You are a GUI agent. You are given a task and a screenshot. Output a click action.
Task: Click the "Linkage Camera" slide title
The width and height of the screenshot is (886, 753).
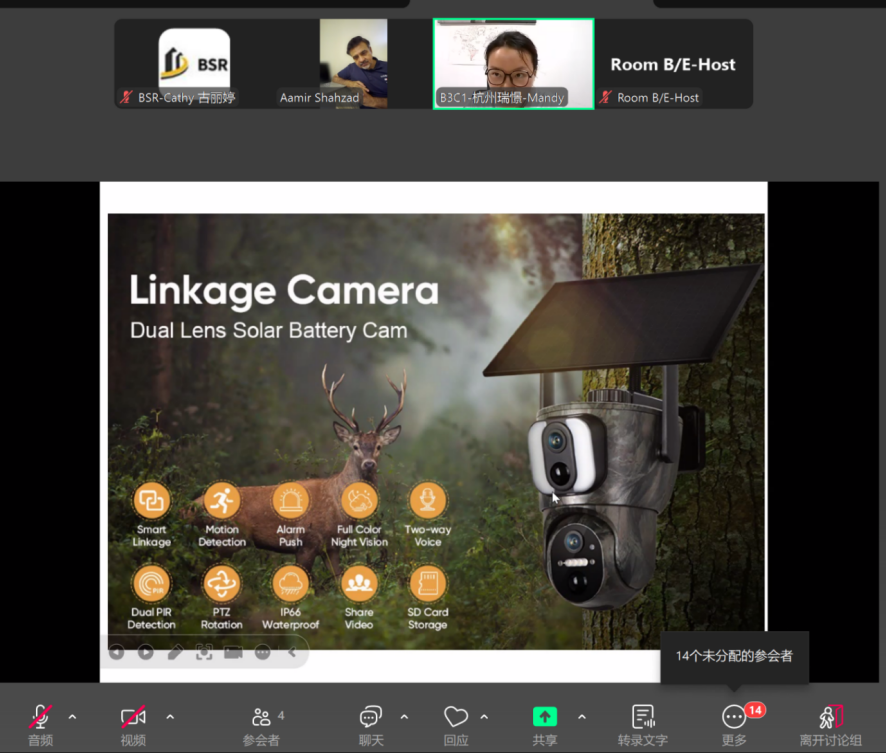point(284,290)
